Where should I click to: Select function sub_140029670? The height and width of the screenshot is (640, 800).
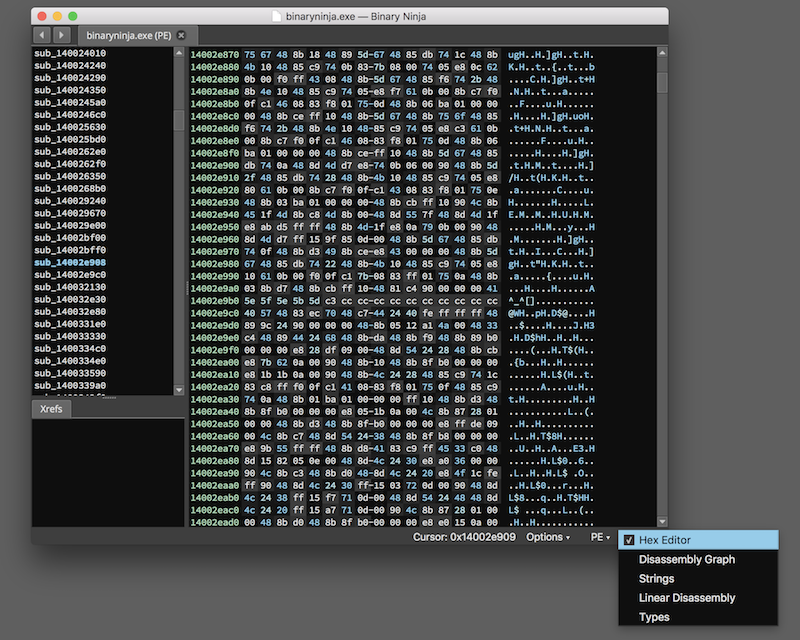tap(70, 213)
